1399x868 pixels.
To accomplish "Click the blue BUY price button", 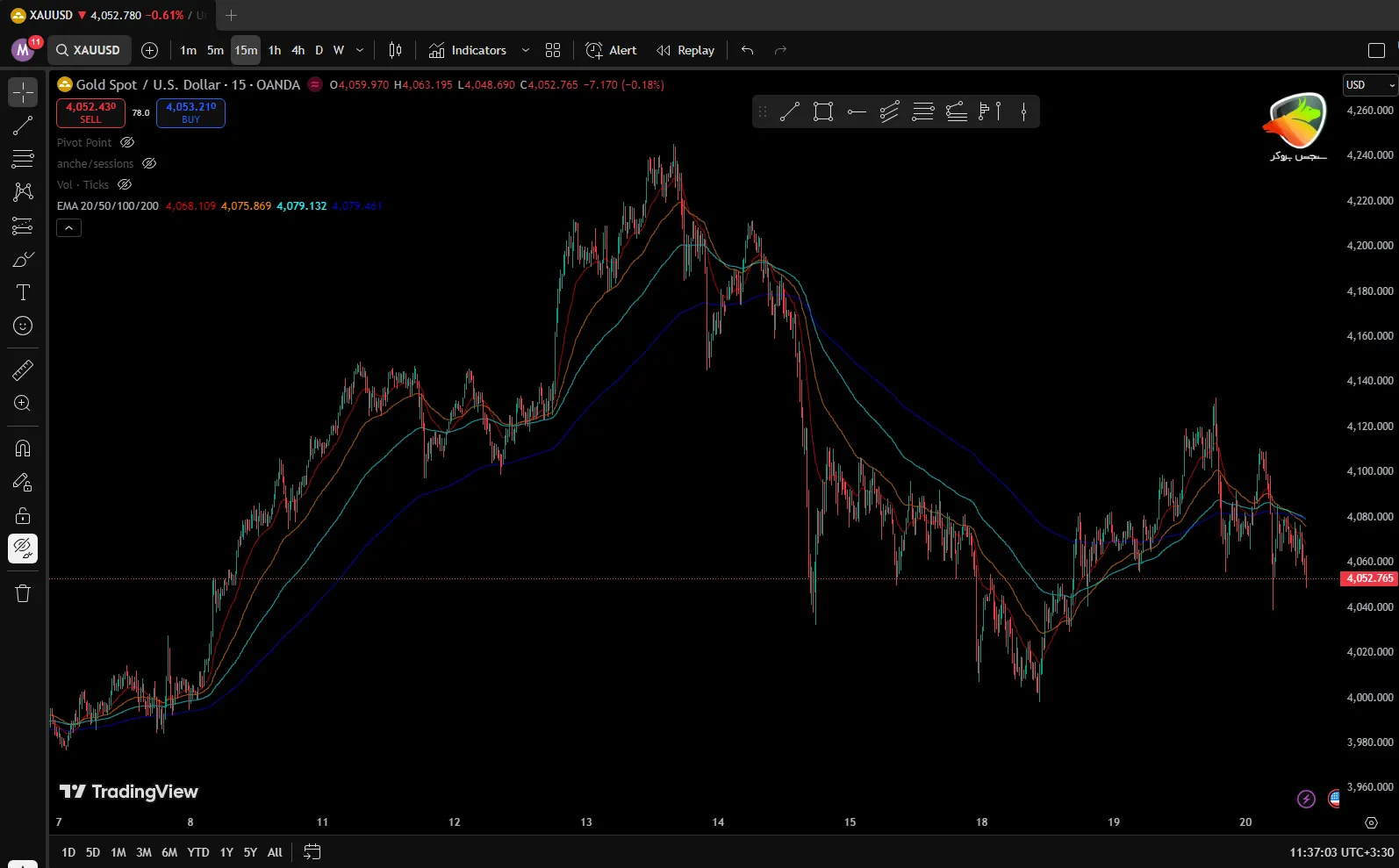I will 190,112.
